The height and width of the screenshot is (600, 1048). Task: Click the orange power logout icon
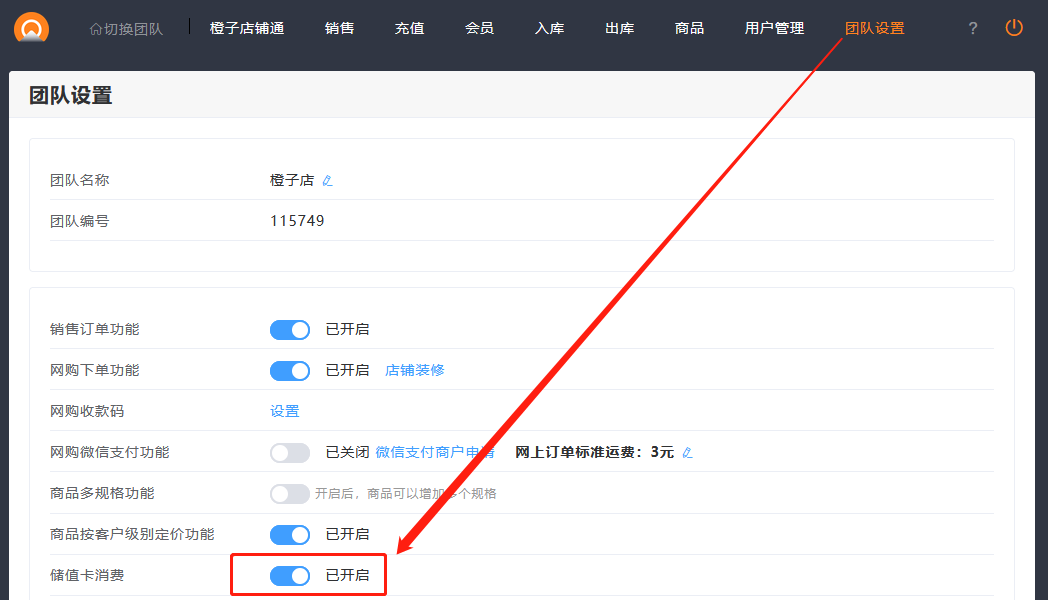point(1014,28)
